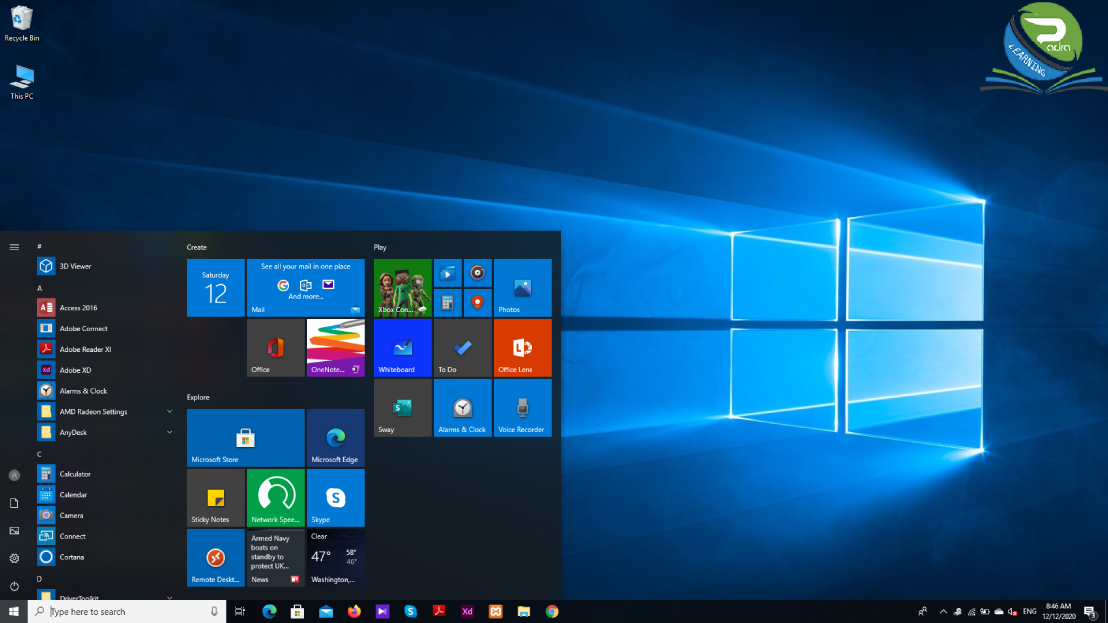Show hidden system tray icons
1108x623 pixels.
click(x=943, y=612)
